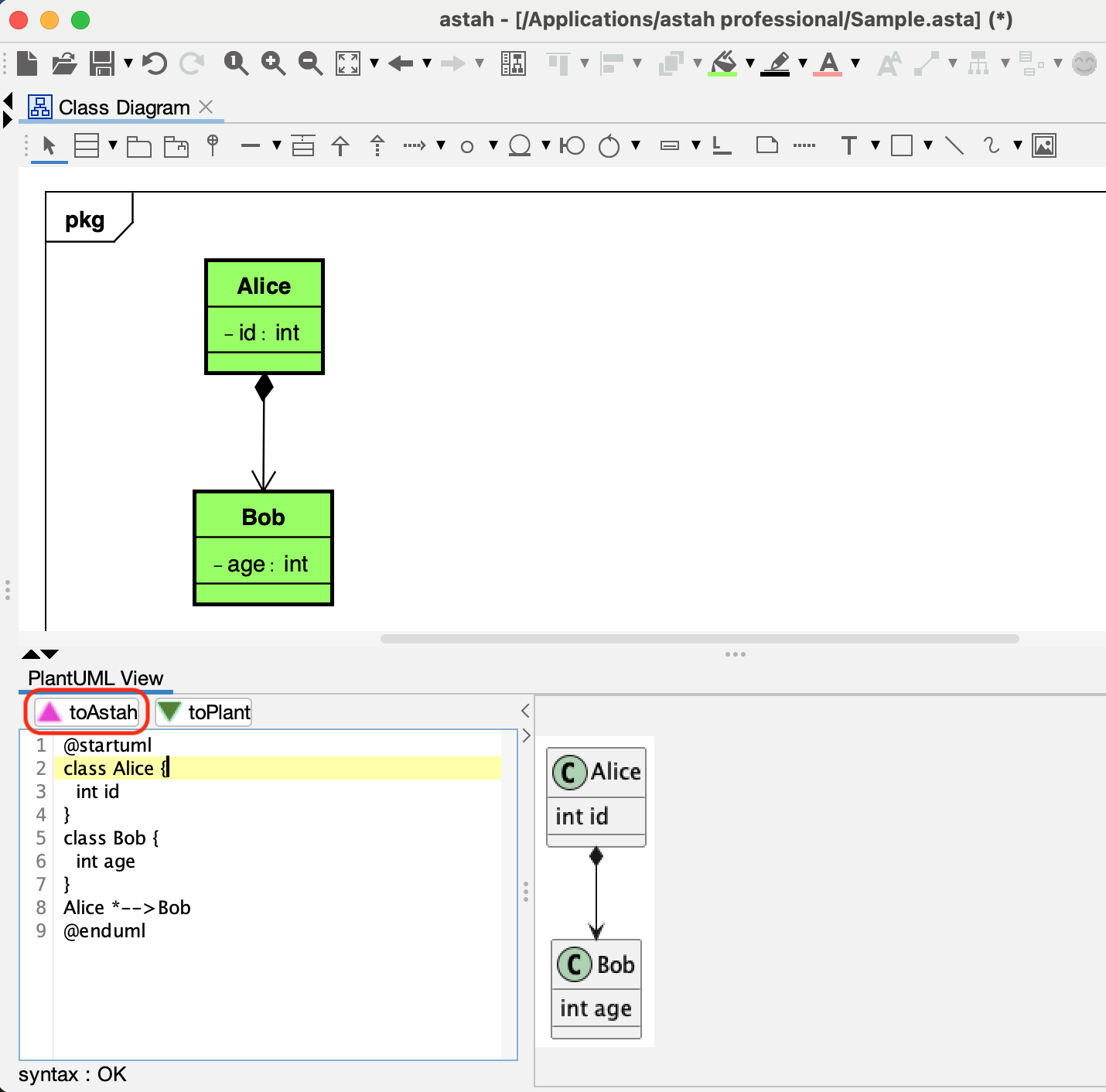This screenshot has height=1092, width=1106.
Task: Select the Link tool
Action: click(722, 145)
